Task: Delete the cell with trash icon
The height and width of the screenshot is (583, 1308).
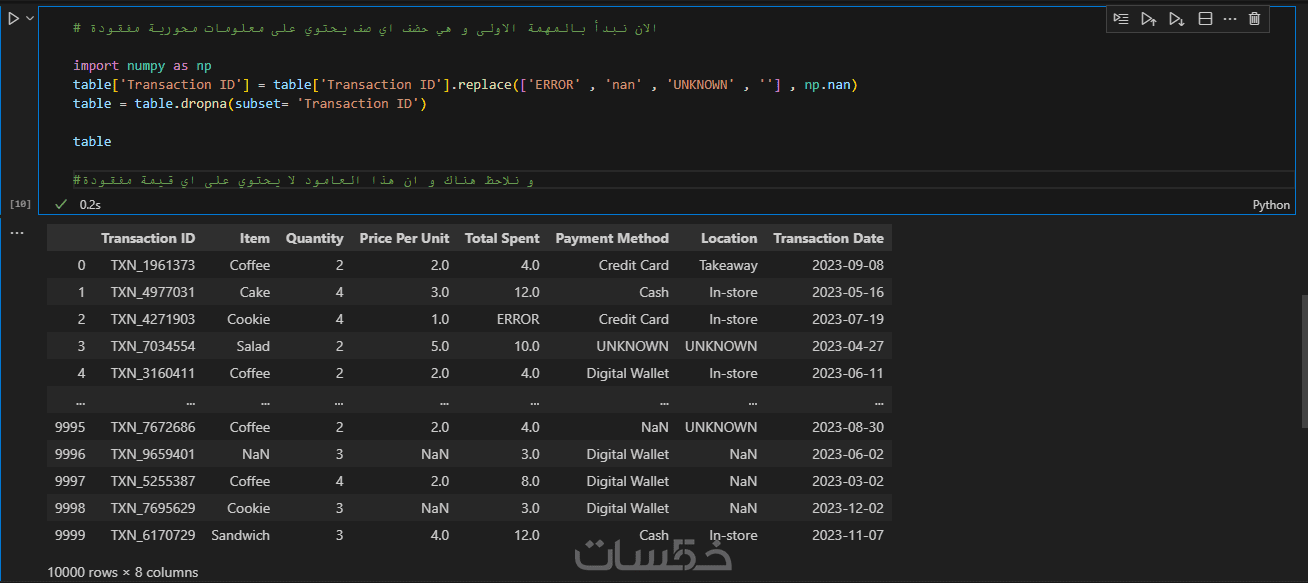Action: 1255,19
